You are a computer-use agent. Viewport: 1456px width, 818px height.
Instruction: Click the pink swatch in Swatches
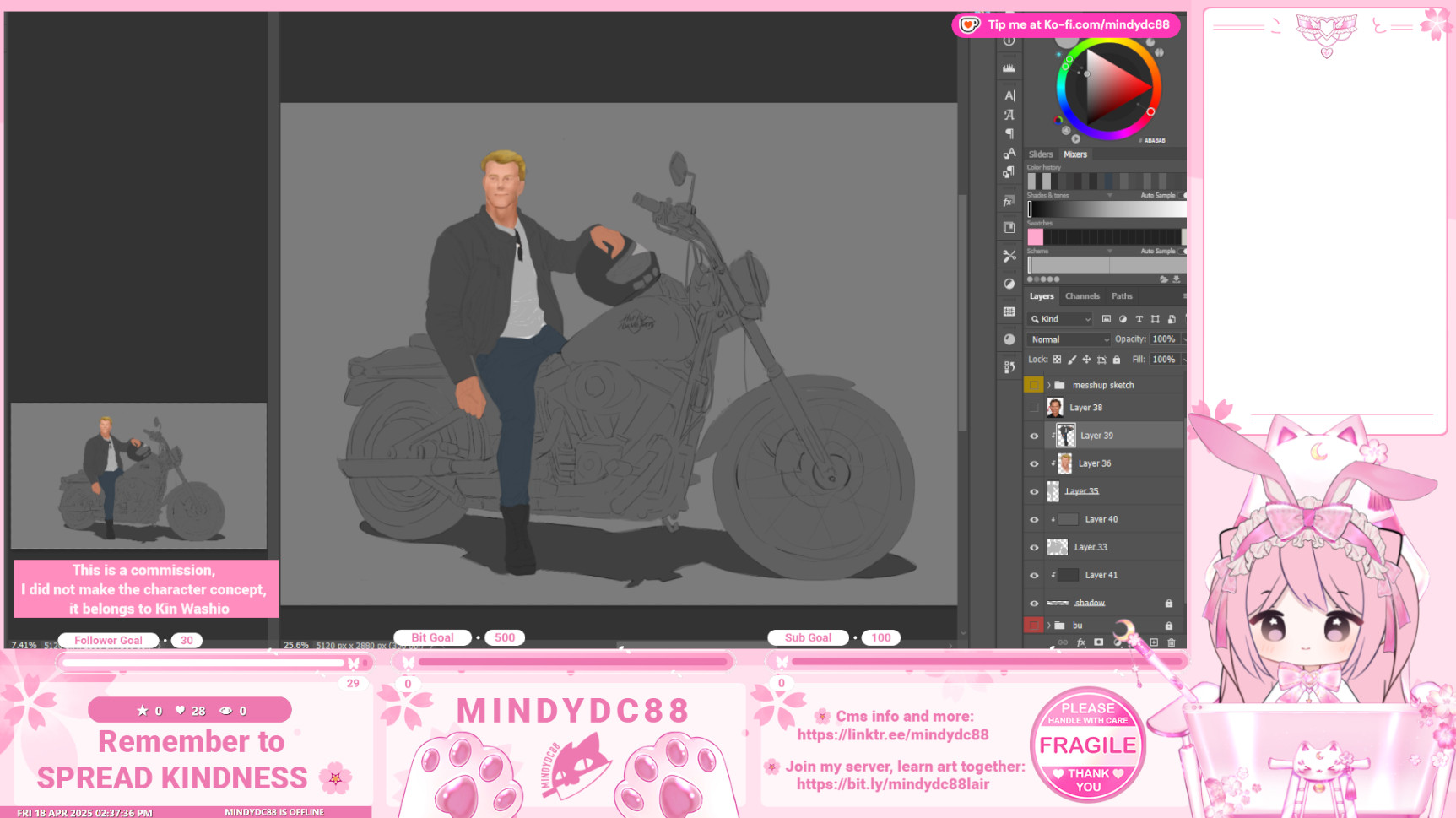1036,237
